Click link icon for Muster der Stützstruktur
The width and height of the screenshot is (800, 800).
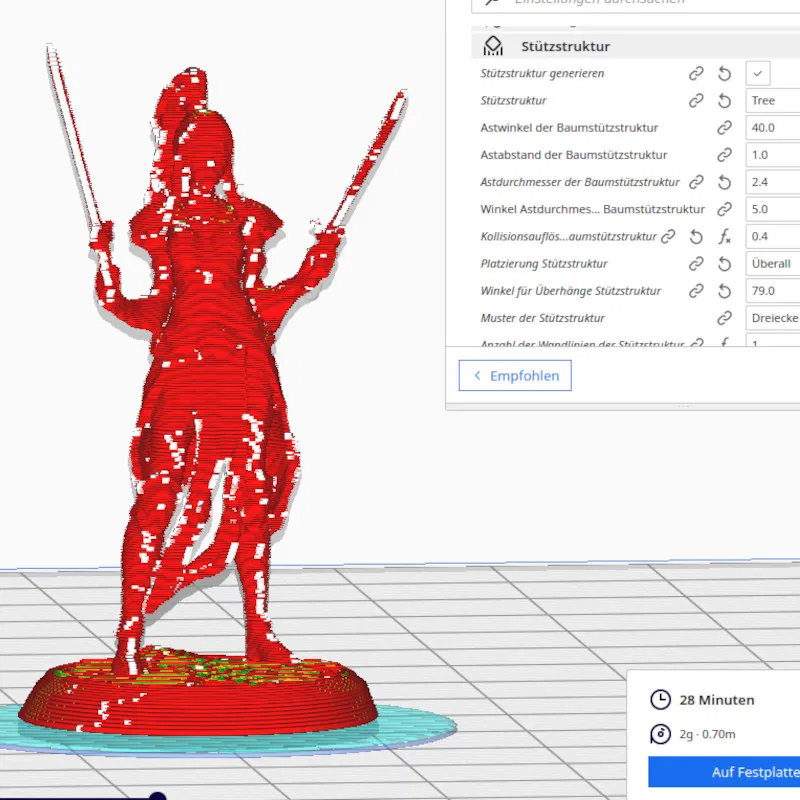coord(724,318)
